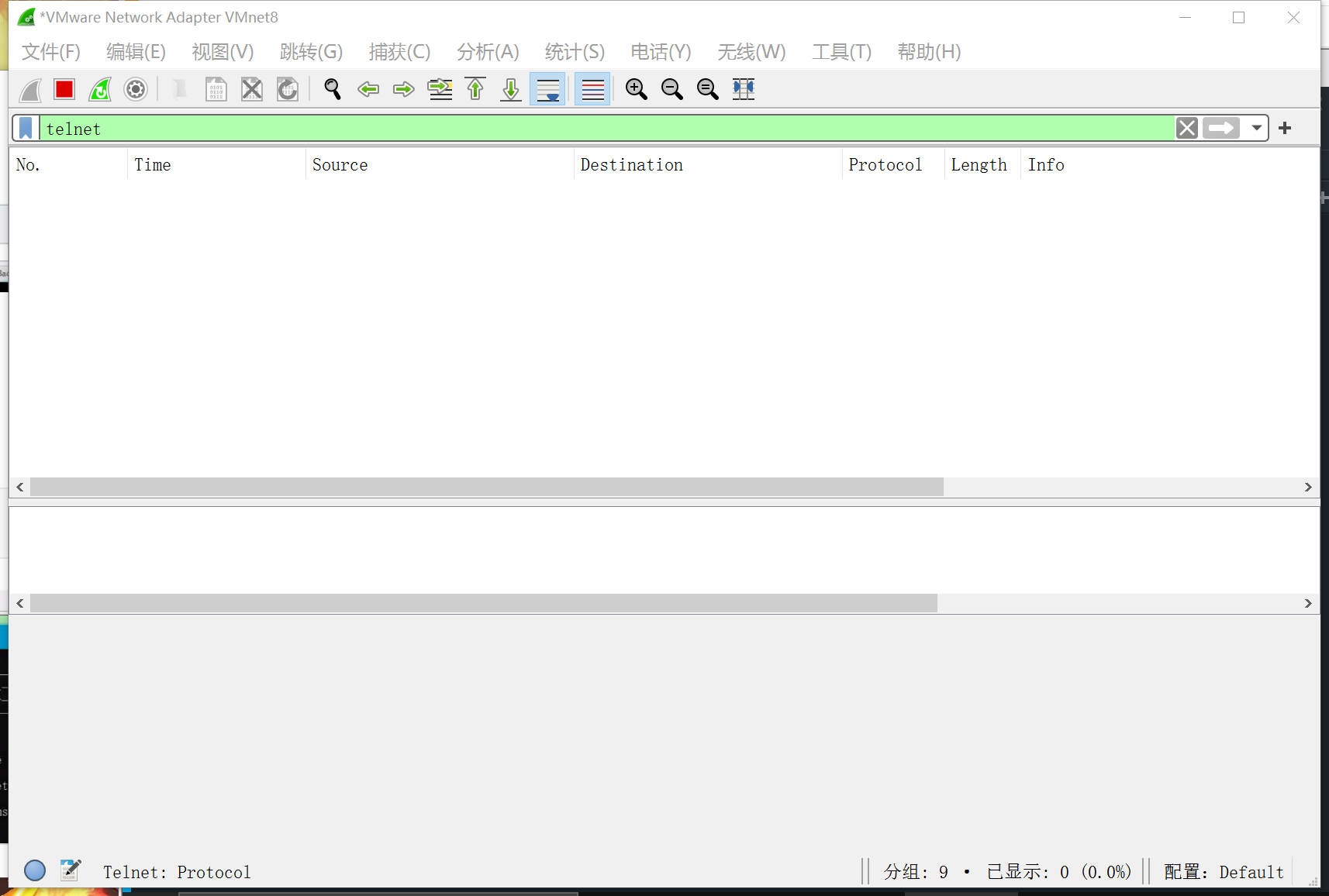Click Go to specified packet icon

pos(440,89)
